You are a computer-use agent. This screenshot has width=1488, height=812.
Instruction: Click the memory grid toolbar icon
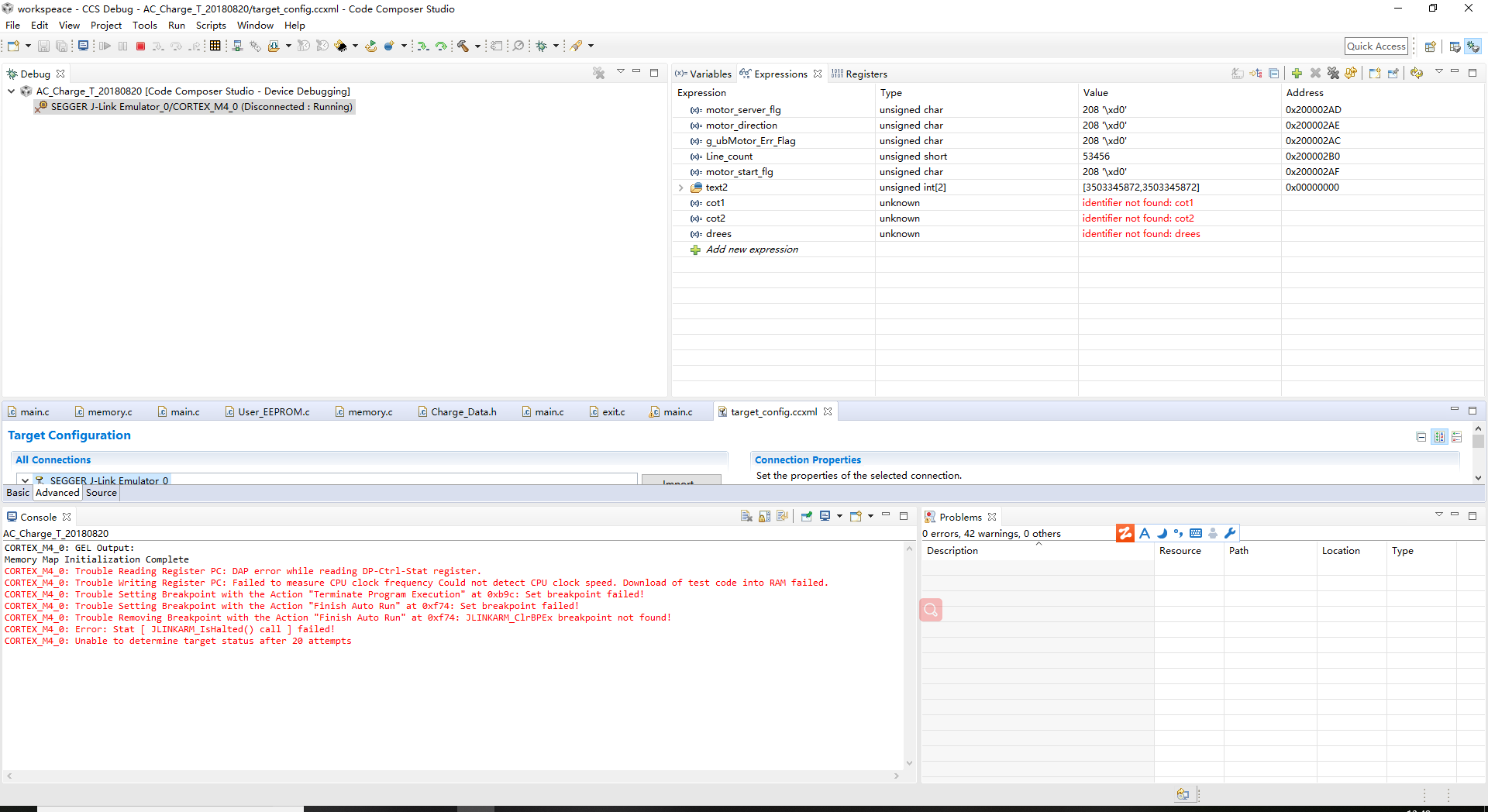pyautogui.click(x=215, y=46)
